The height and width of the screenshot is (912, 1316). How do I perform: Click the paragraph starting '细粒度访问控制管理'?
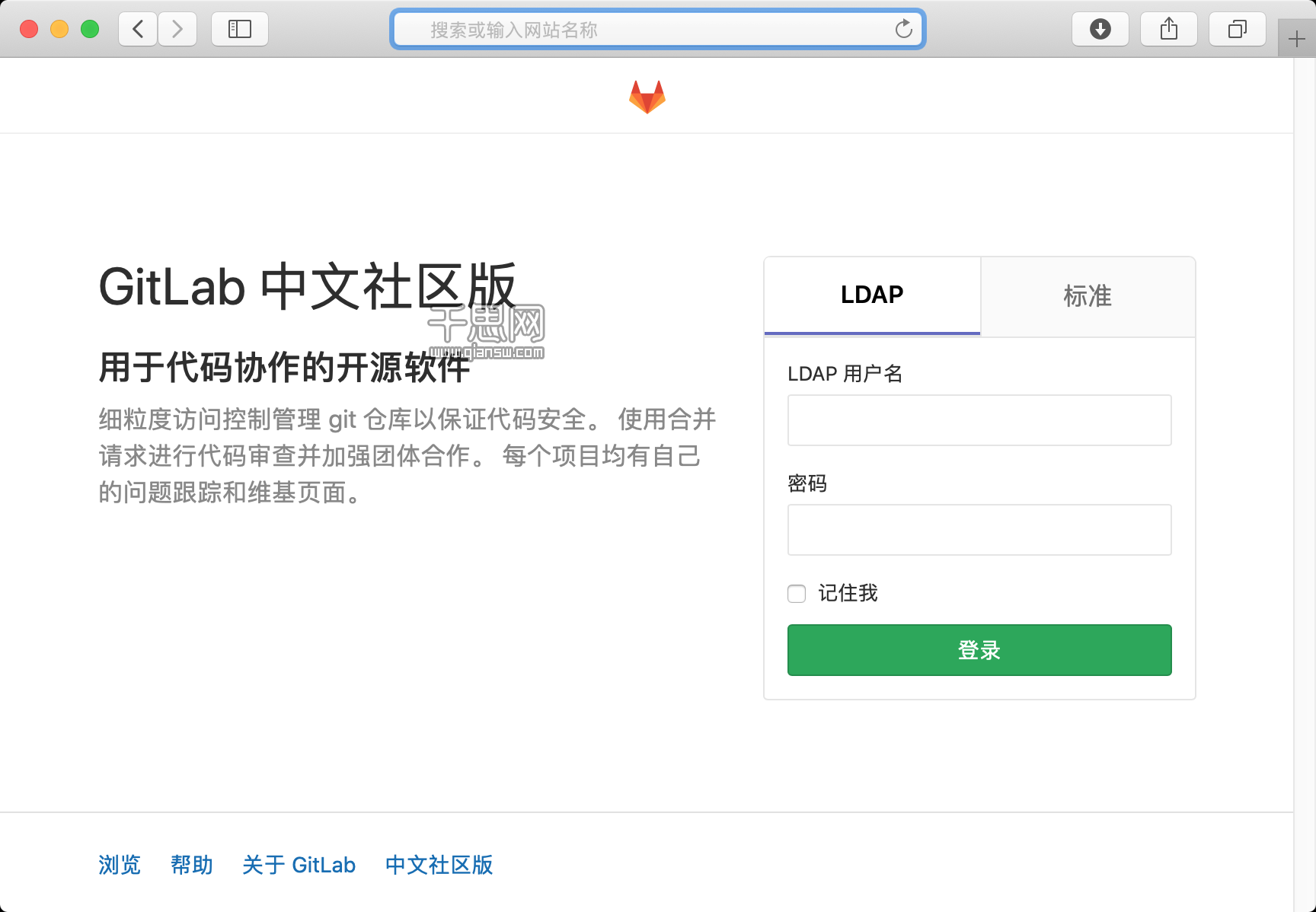(x=407, y=456)
